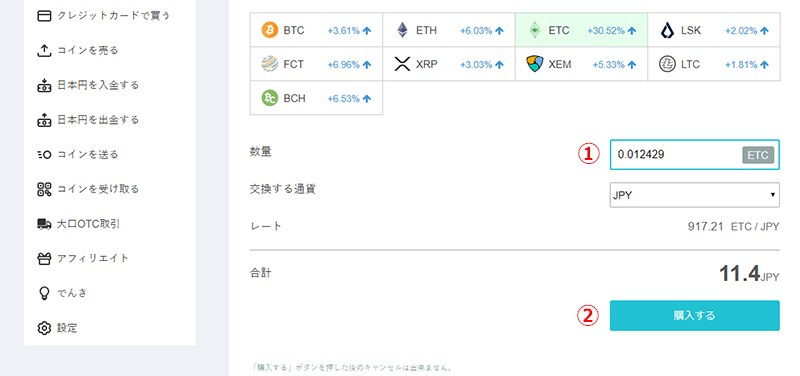
Task: Choose the ETH coin tile
Action: click(449, 30)
